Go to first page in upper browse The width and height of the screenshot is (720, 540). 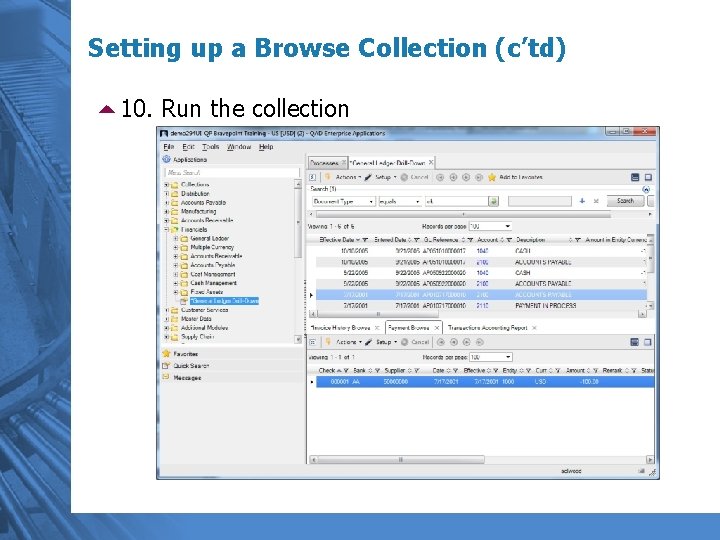440,177
